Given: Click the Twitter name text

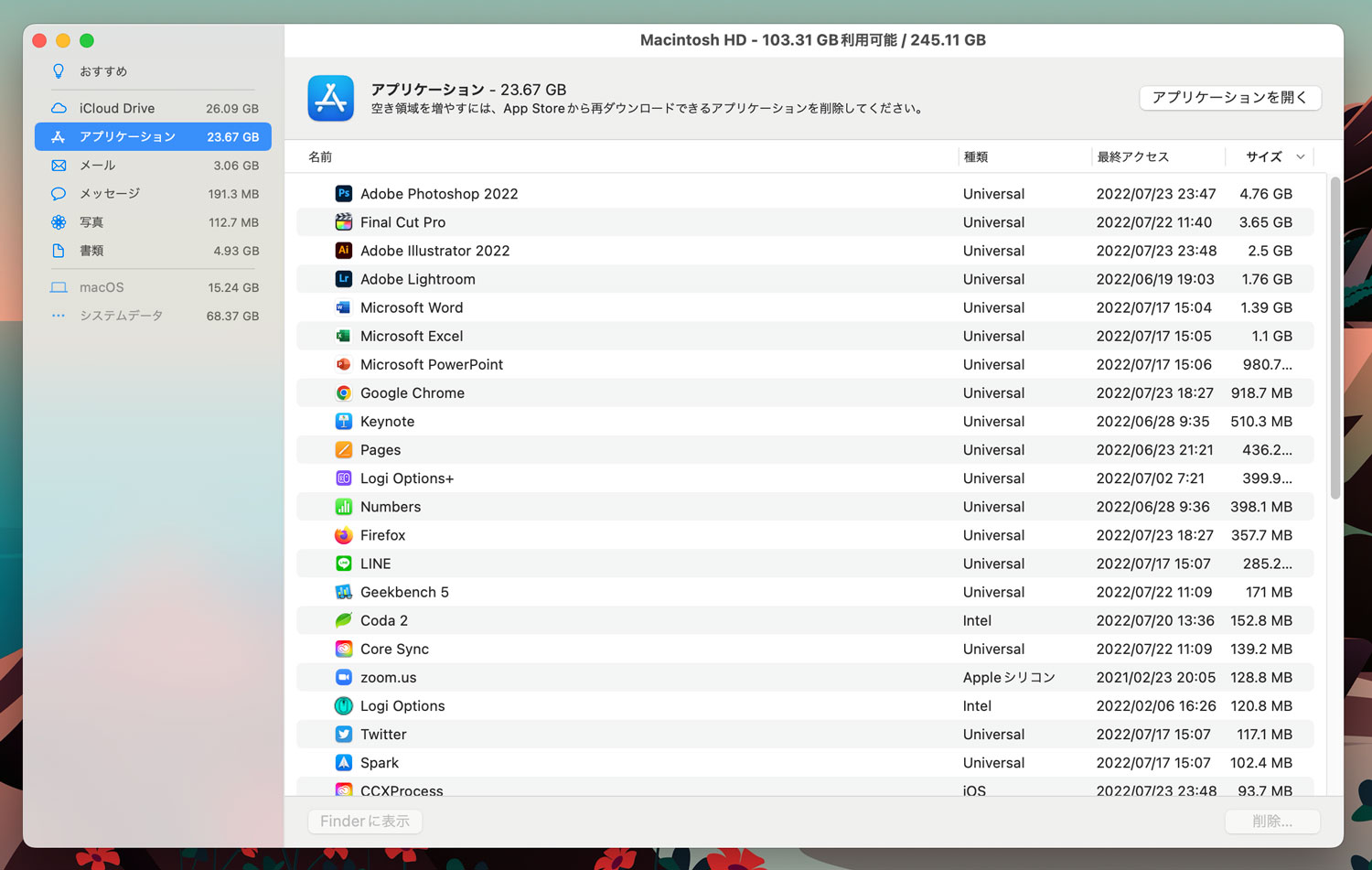Looking at the screenshot, I should click(383, 735).
